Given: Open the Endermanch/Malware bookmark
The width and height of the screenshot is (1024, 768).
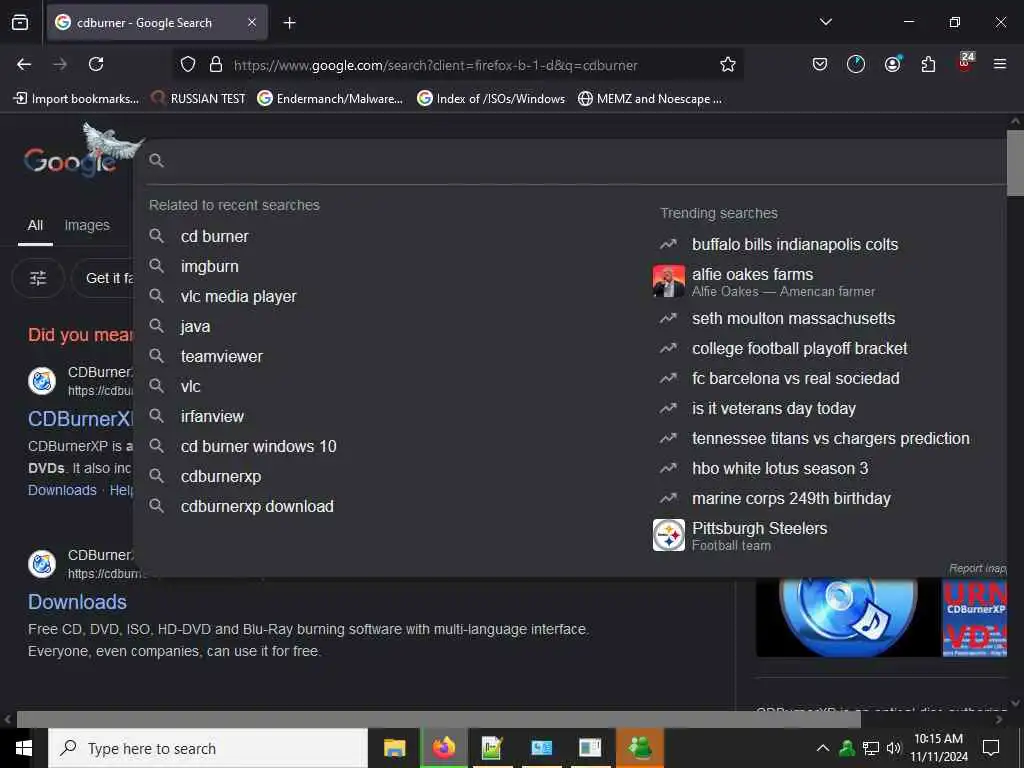Looking at the screenshot, I should [330, 99].
